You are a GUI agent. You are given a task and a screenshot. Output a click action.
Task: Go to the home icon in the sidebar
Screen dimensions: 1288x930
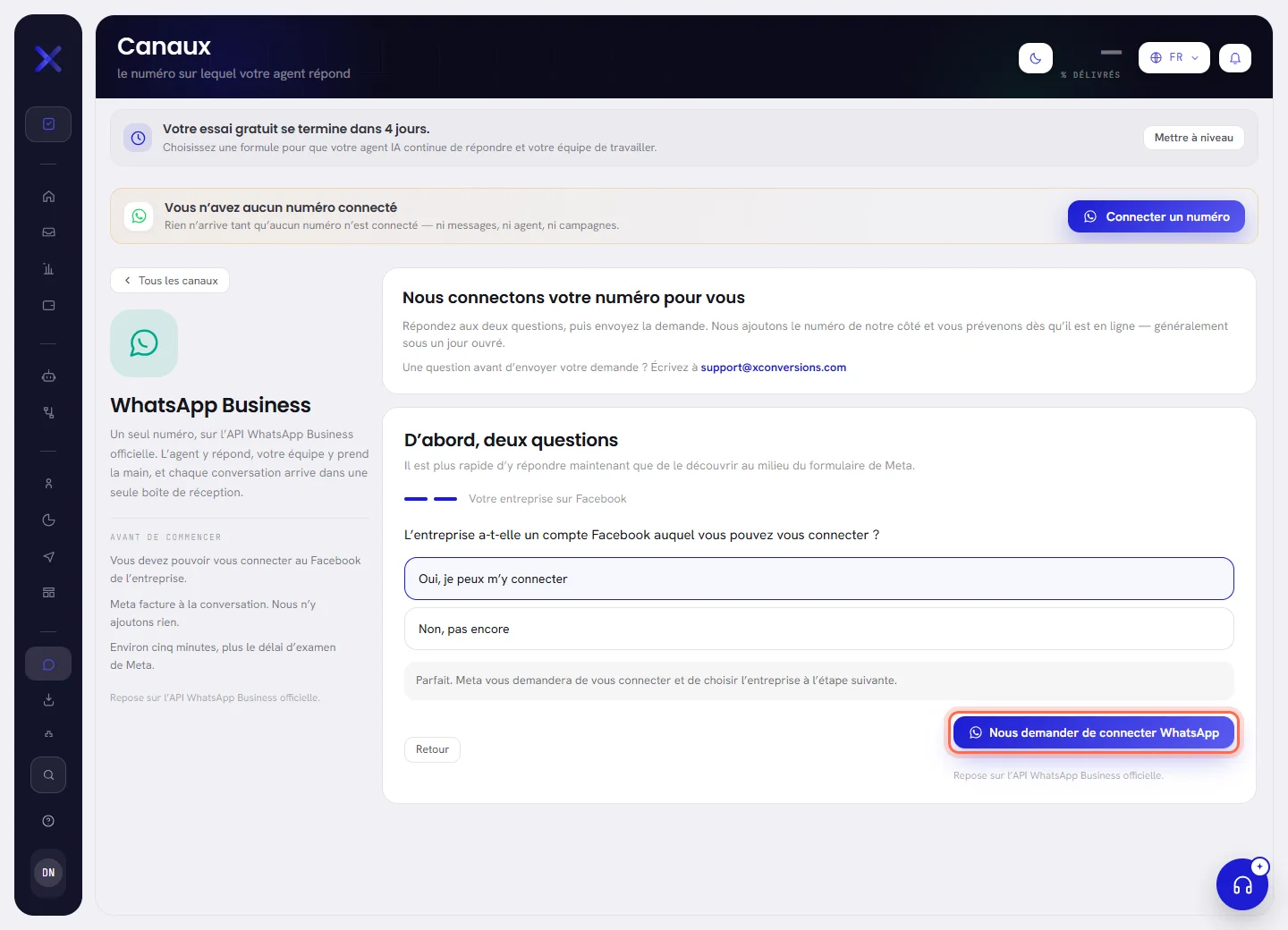(x=48, y=197)
